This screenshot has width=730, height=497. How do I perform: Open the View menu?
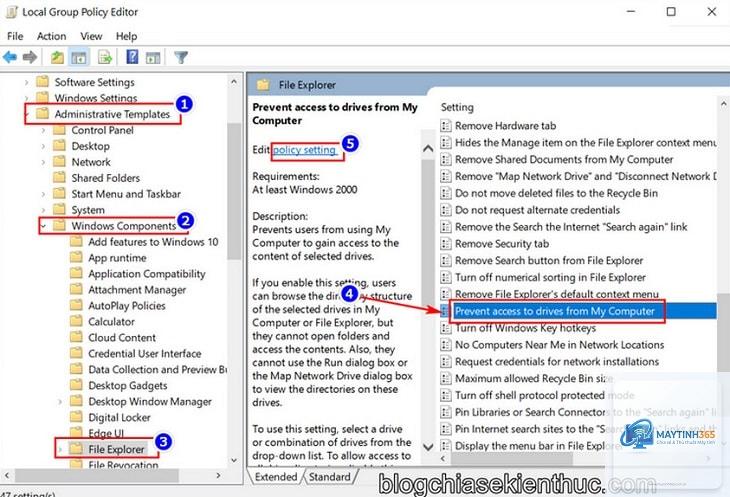tap(91, 36)
